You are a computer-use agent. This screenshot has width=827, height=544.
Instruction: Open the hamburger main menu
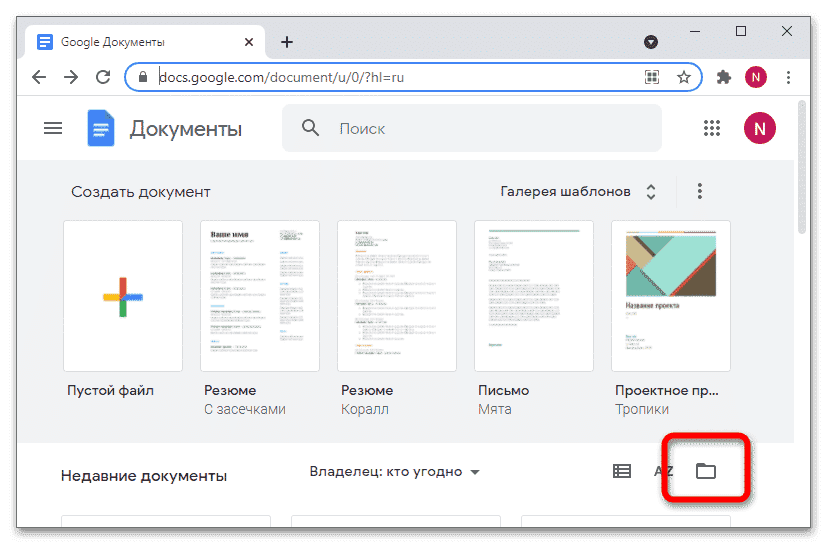coord(53,128)
